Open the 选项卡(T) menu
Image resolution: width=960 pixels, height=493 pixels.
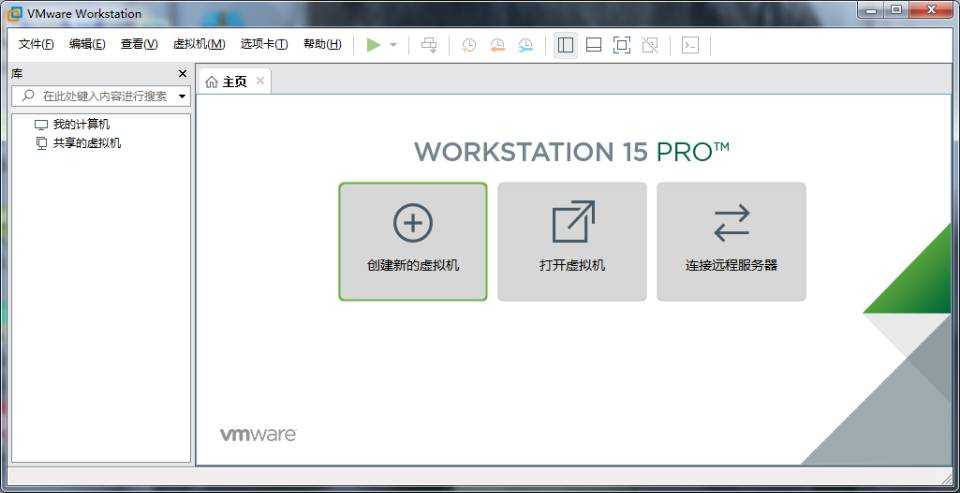click(264, 44)
